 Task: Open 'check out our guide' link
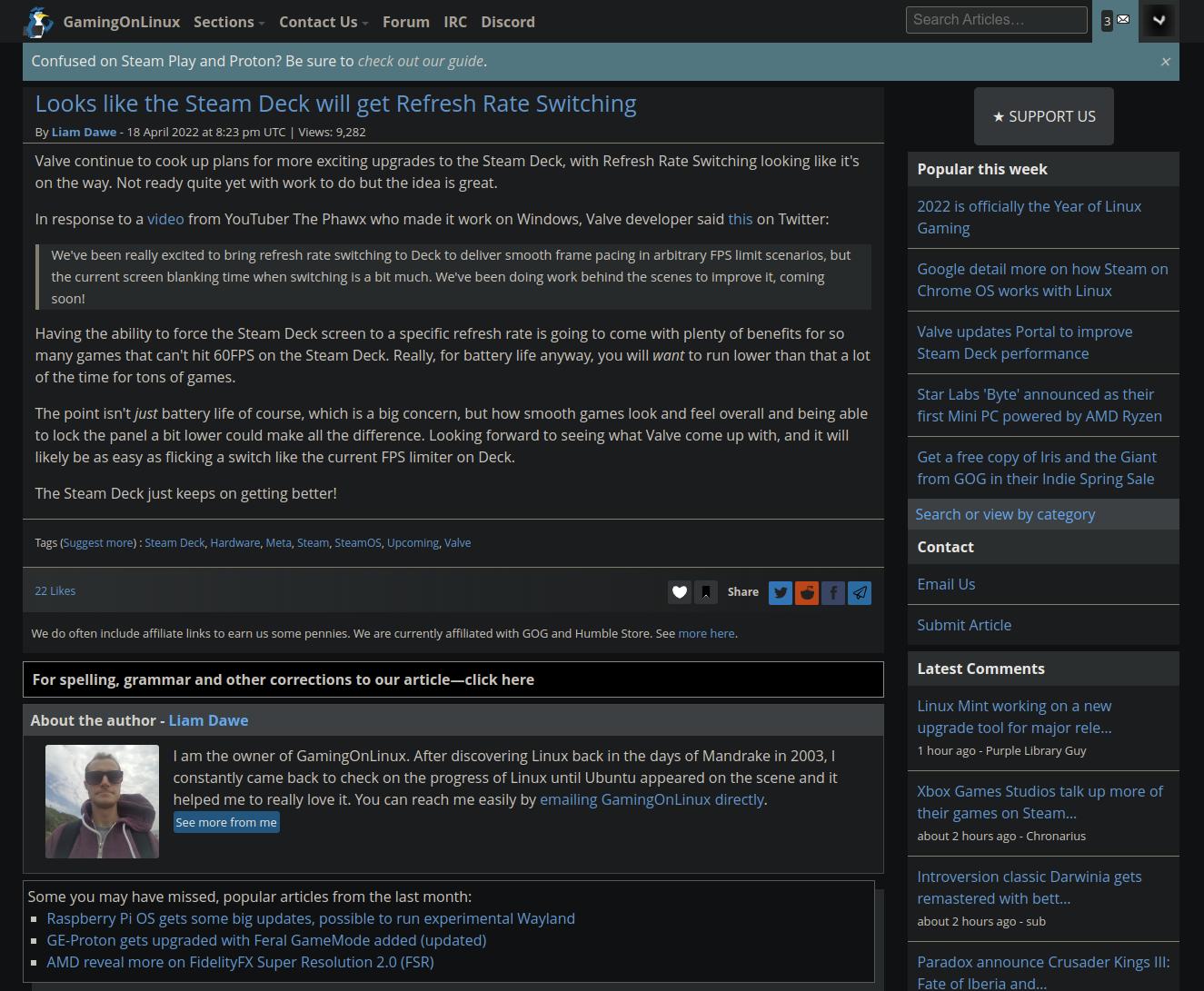[x=421, y=62]
